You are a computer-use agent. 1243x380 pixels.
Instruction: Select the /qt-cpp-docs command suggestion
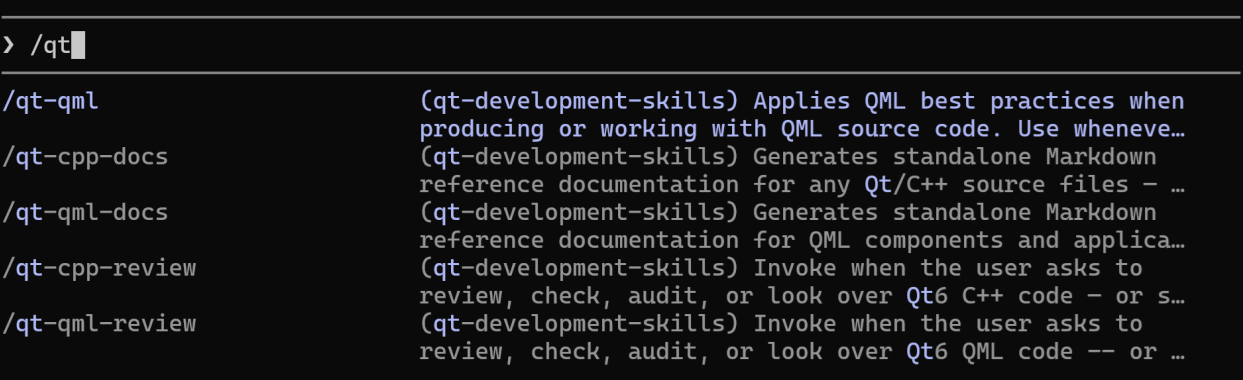pyautogui.click(x=85, y=157)
